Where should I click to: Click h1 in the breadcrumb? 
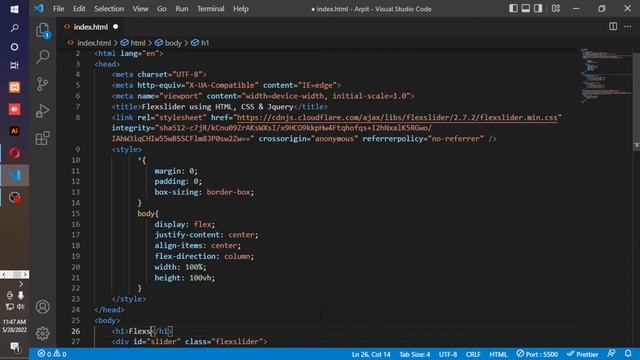[x=205, y=42]
